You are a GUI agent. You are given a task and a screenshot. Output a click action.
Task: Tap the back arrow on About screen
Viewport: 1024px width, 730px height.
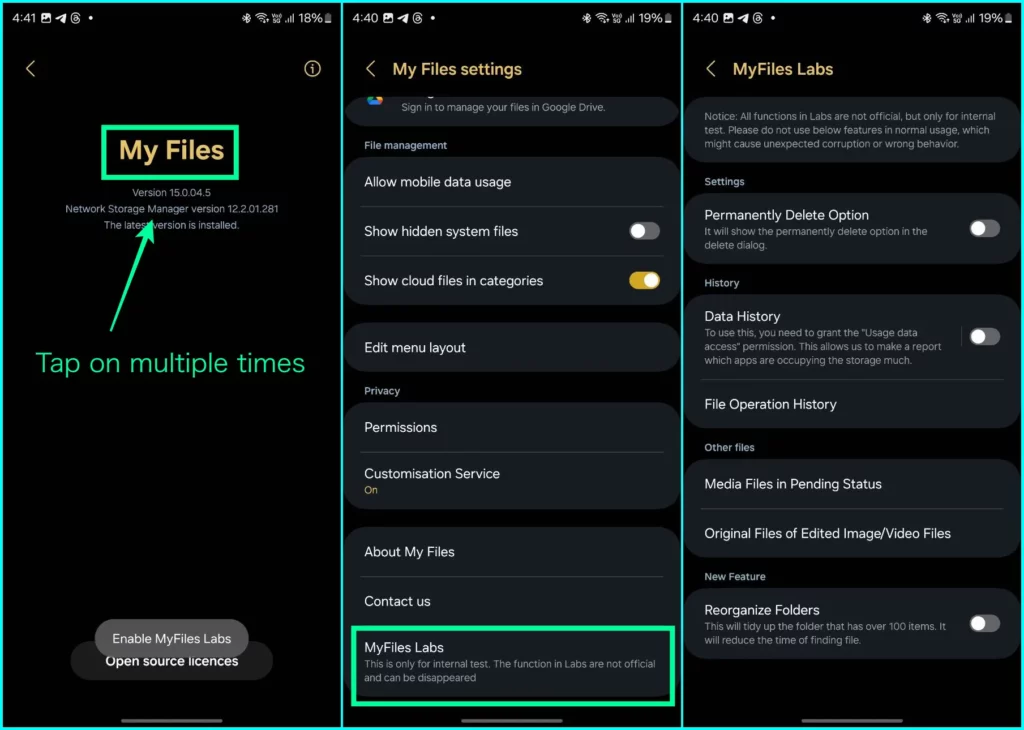tap(30, 69)
